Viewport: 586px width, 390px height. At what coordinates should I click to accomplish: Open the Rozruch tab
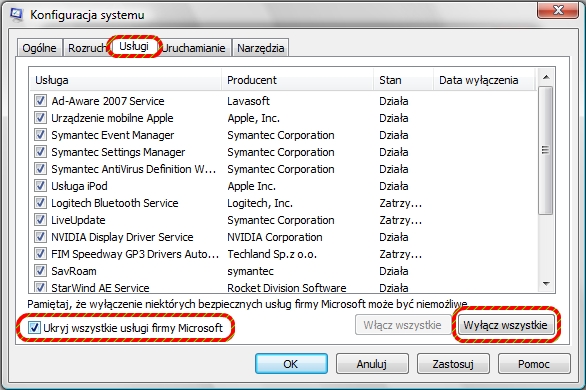pos(86,48)
